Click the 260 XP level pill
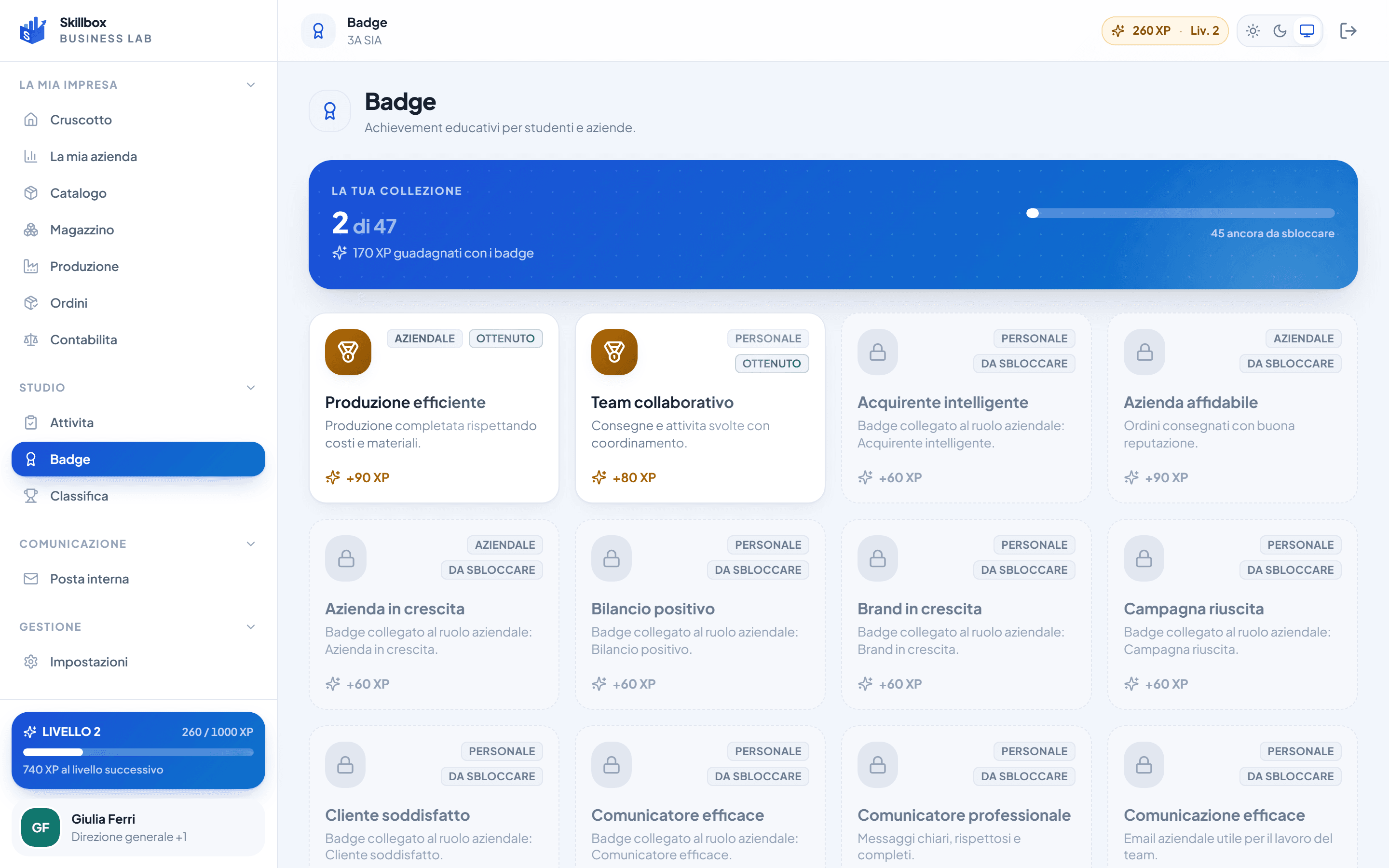The image size is (1389, 868). coord(1165,31)
